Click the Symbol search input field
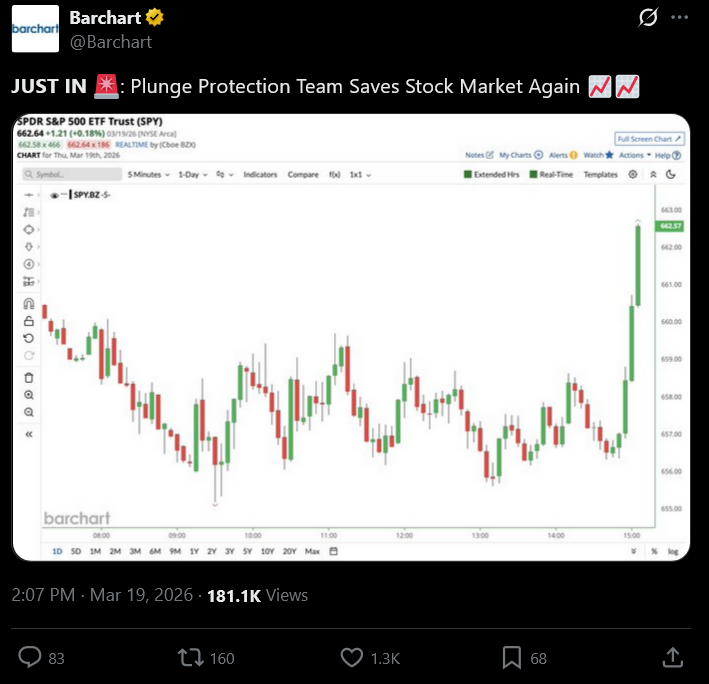 tap(72, 175)
